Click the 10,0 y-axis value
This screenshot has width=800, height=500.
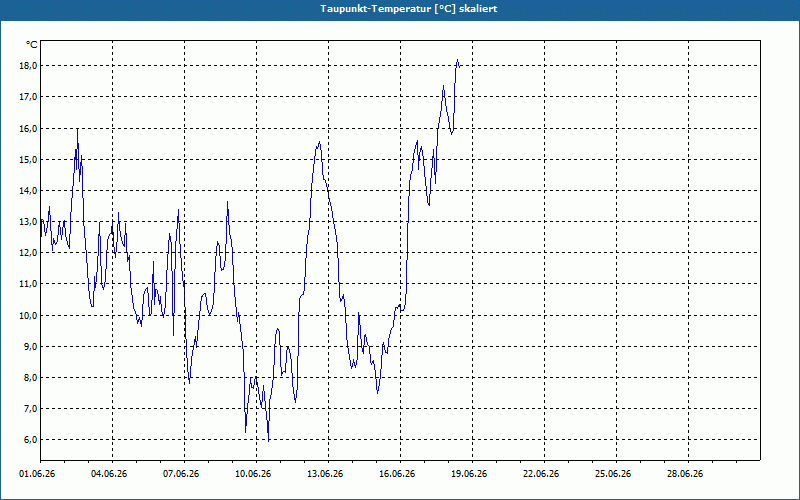(x=28, y=315)
